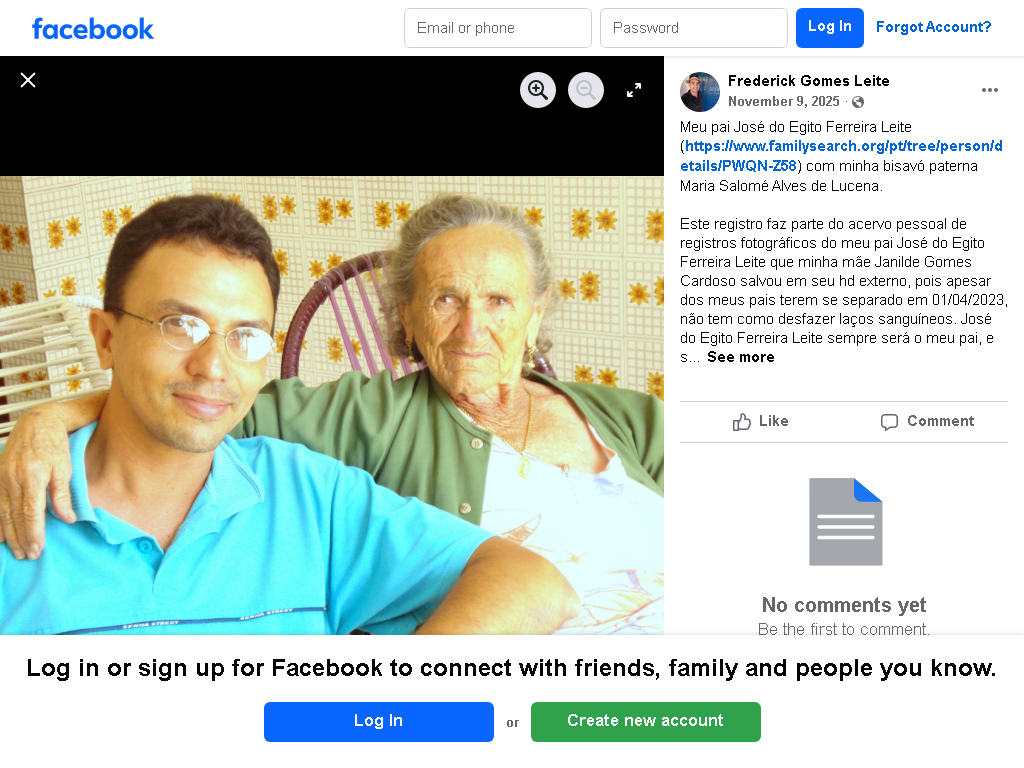Click the public globe audience icon
This screenshot has width=1024, height=768.
(x=858, y=102)
